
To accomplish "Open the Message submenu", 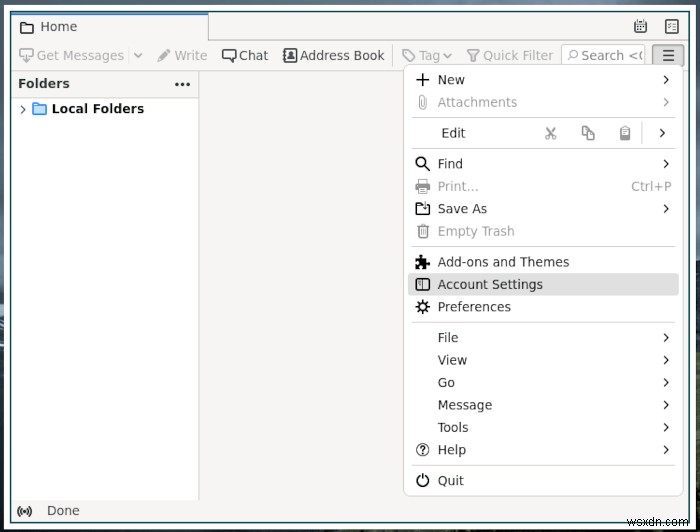I will (543, 405).
